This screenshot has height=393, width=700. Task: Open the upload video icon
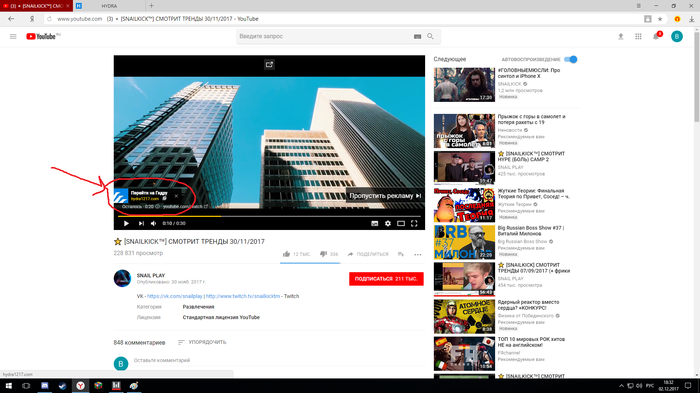[621, 37]
